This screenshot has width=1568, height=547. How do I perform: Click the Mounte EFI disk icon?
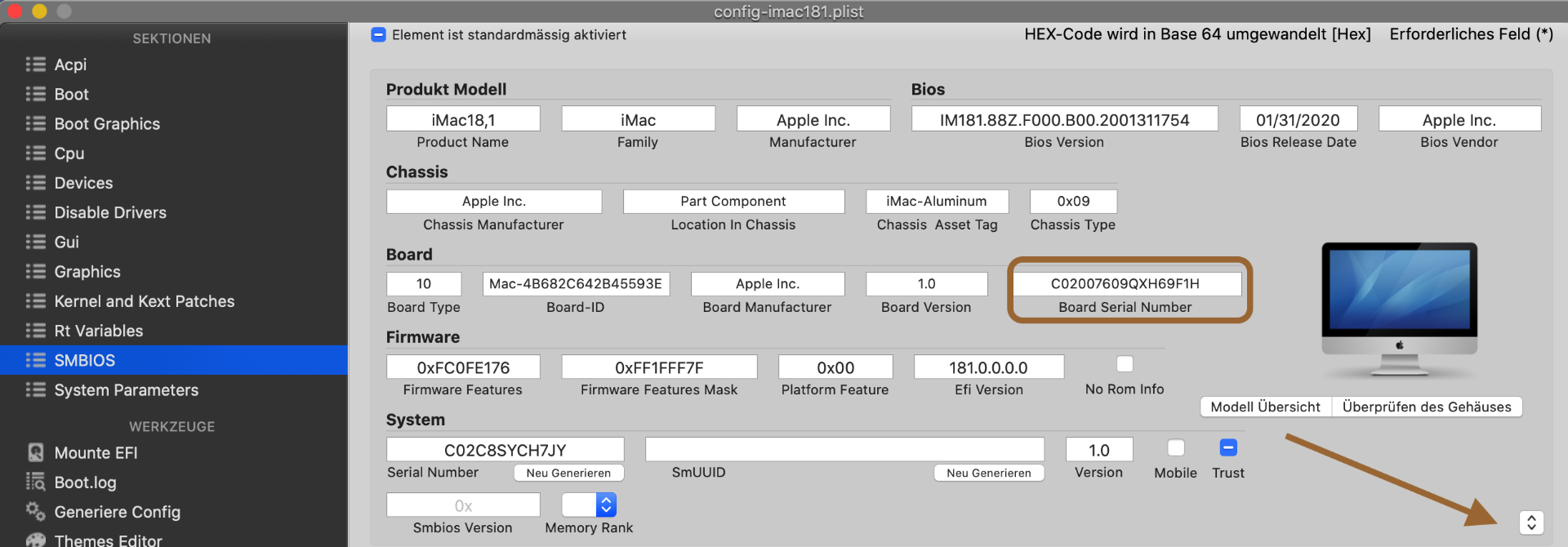click(x=35, y=452)
